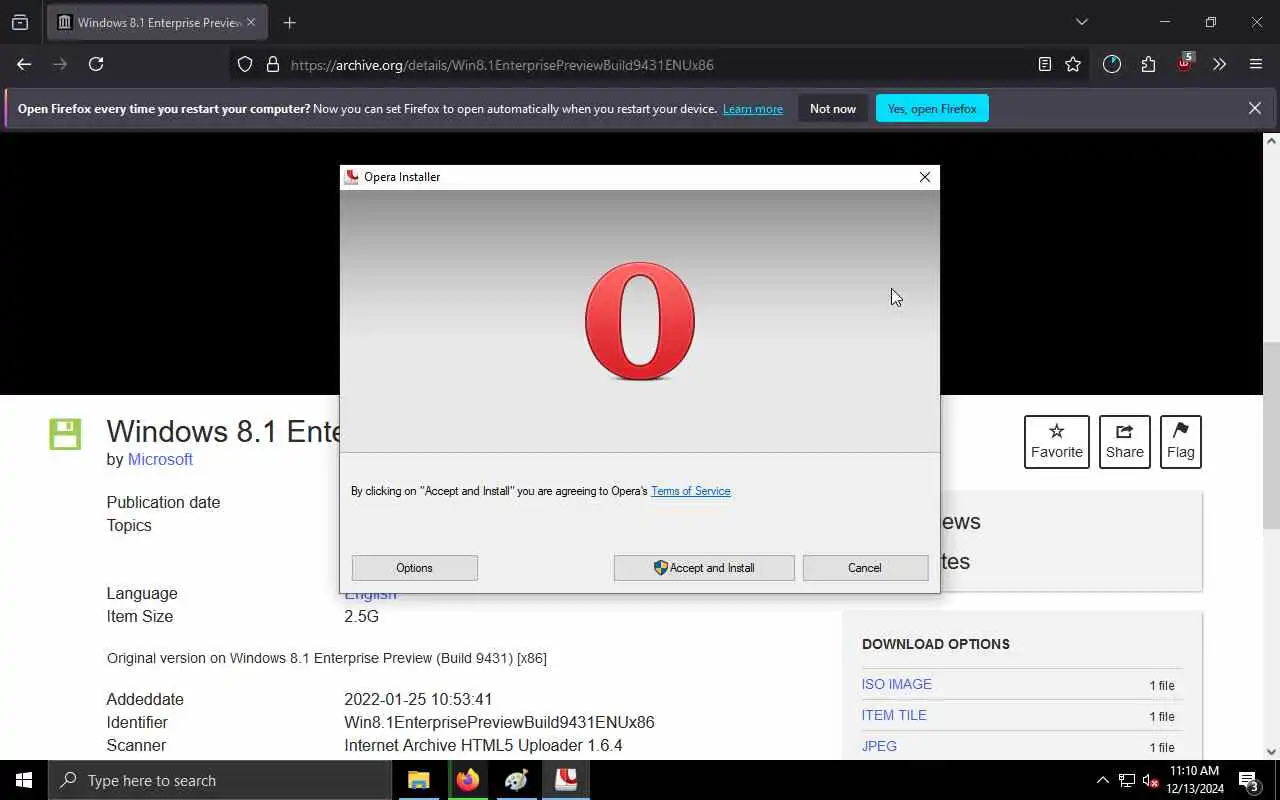This screenshot has height=800, width=1280.
Task: Go back in Firefox
Action: click(x=24, y=64)
